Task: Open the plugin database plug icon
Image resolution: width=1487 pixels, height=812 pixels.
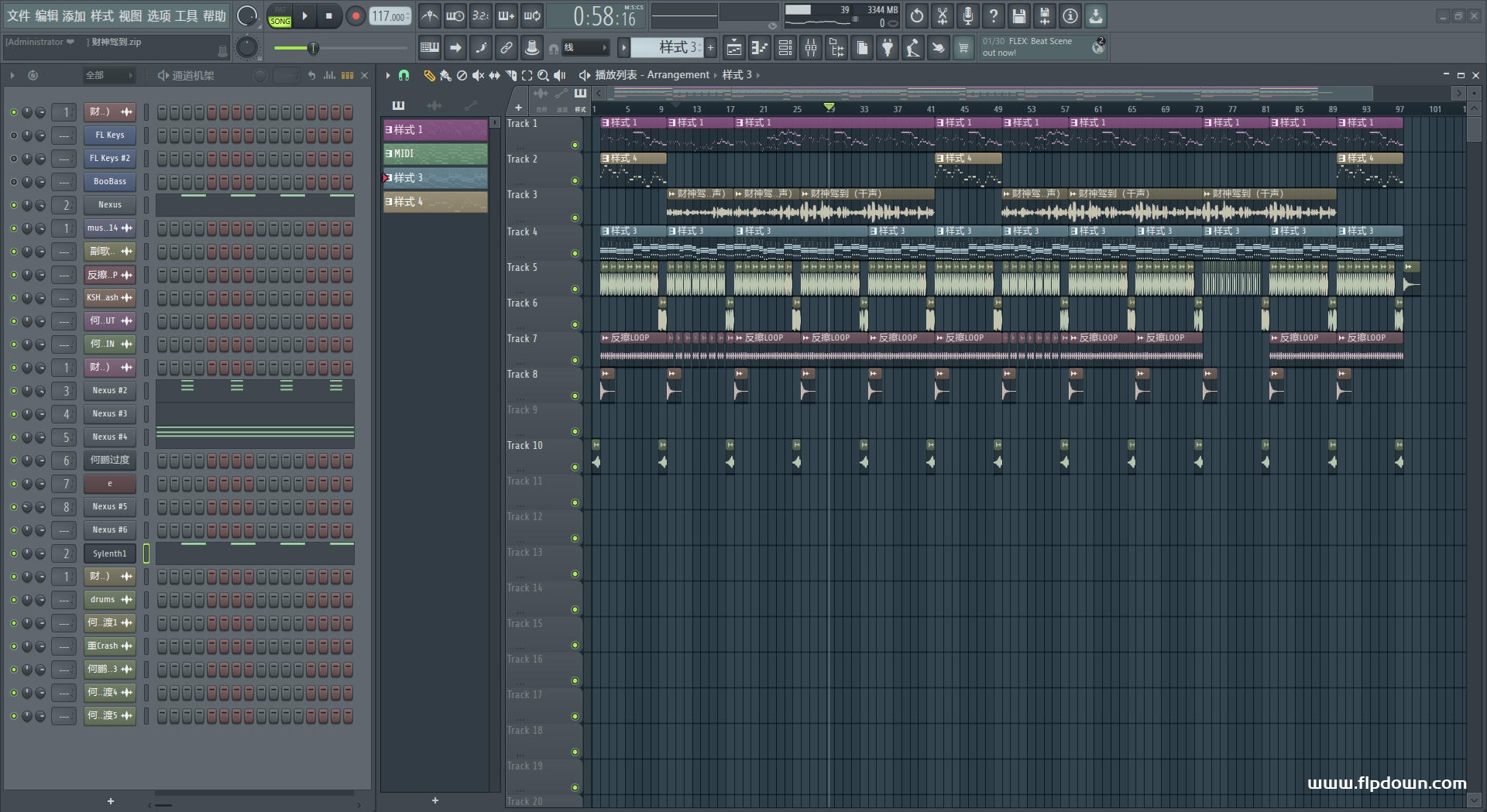Action: (888, 48)
